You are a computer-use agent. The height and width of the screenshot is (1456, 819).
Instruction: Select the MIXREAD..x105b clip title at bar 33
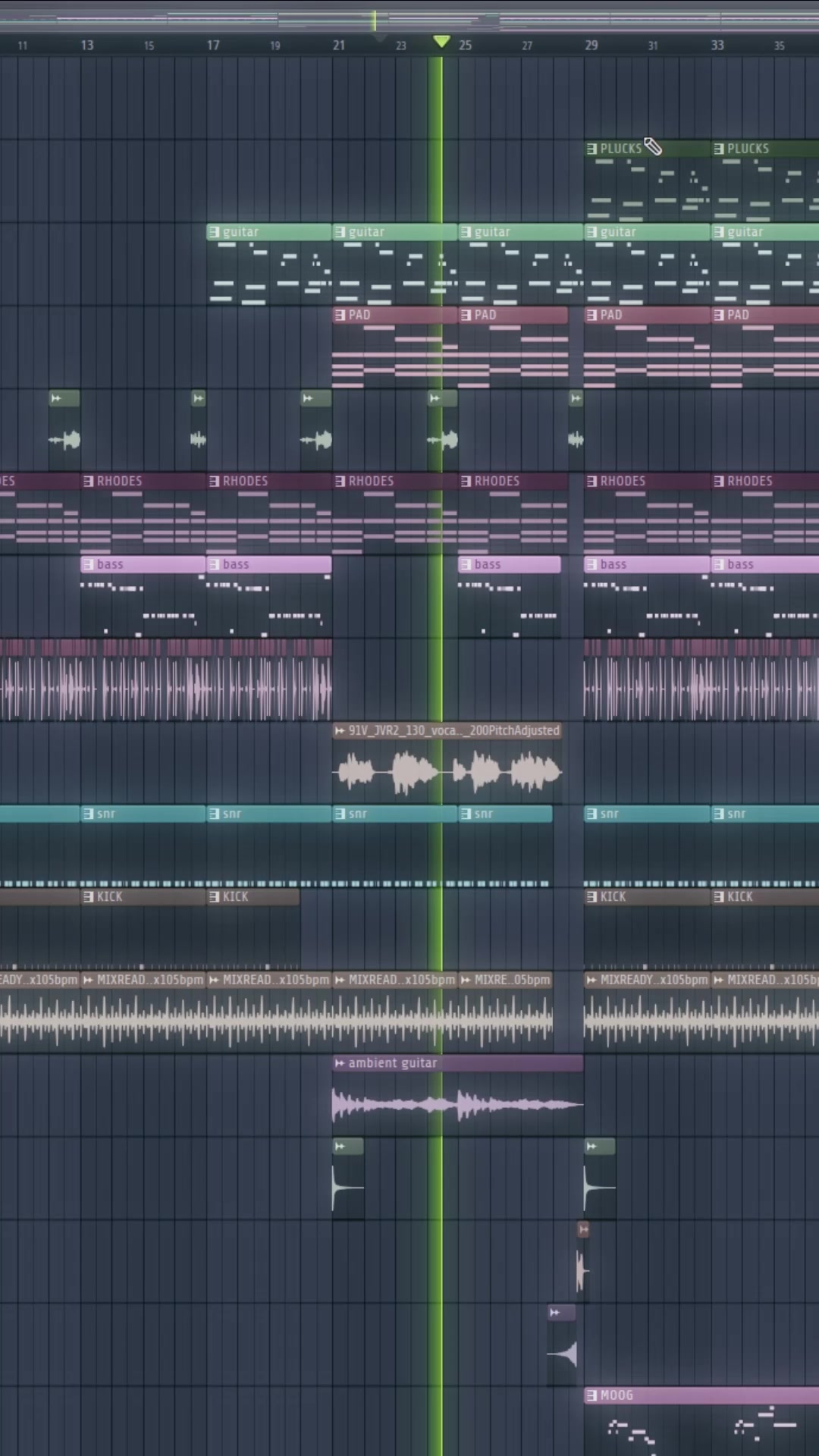pos(772,980)
